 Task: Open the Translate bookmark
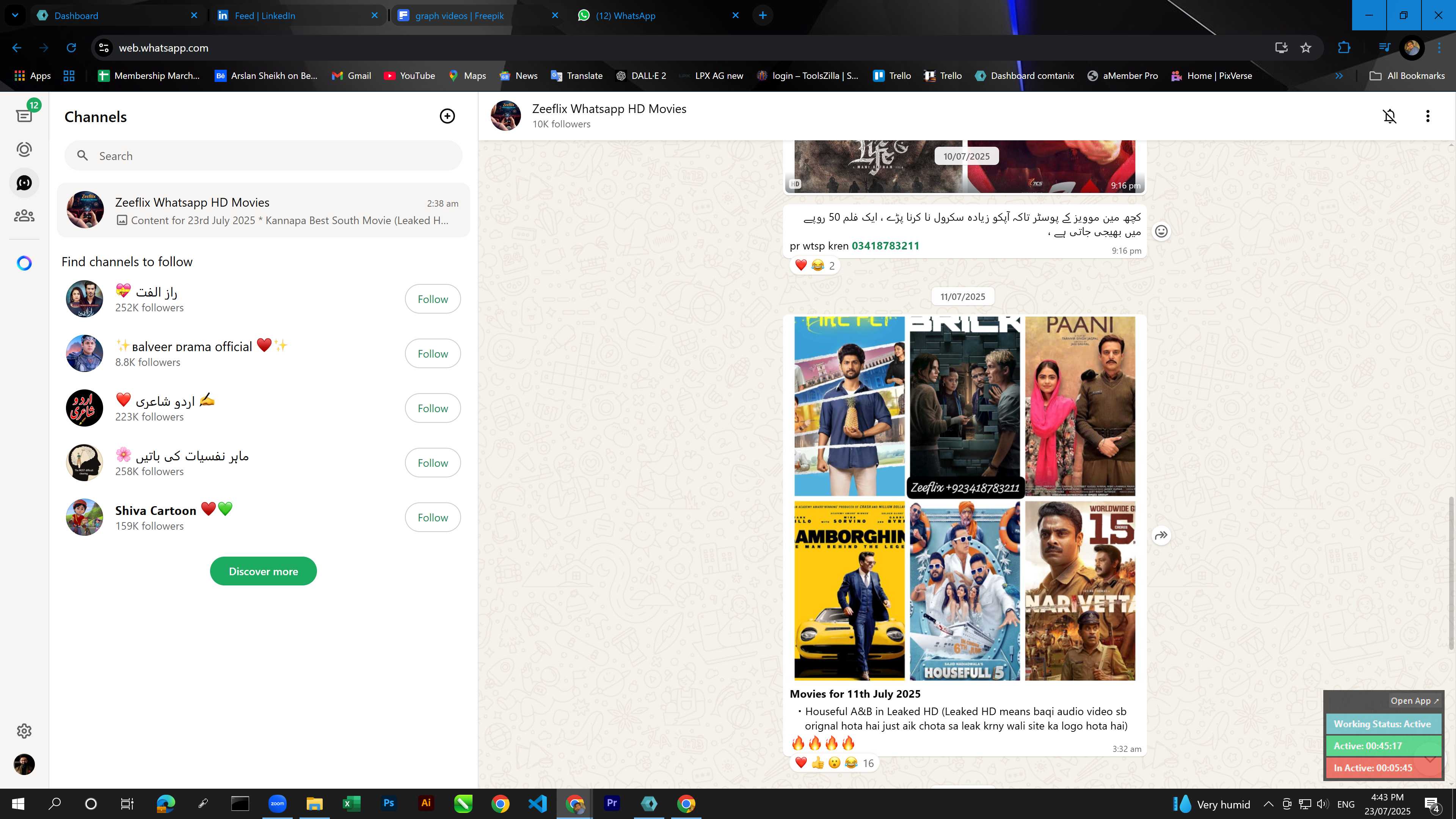[576, 76]
